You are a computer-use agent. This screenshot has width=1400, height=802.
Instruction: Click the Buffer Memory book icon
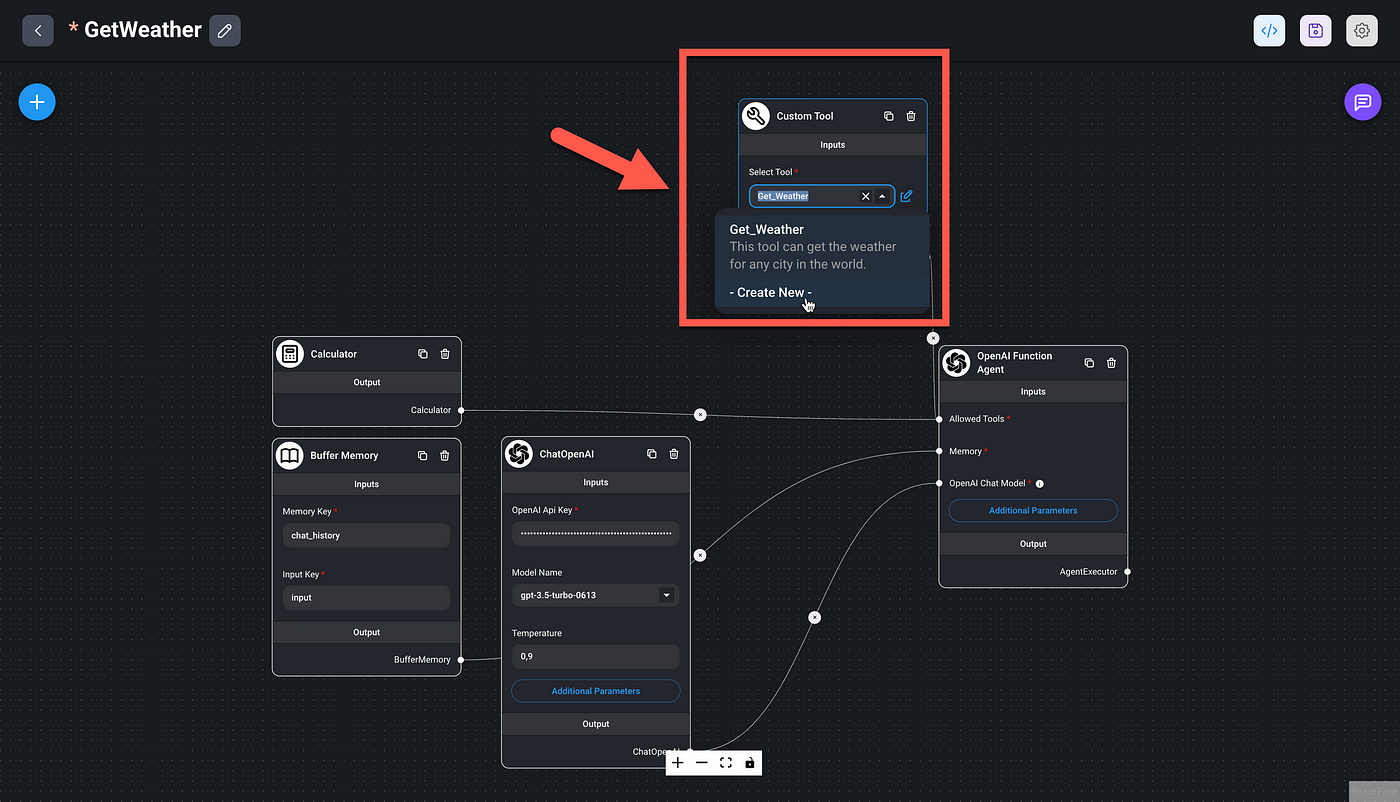(290, 456)
